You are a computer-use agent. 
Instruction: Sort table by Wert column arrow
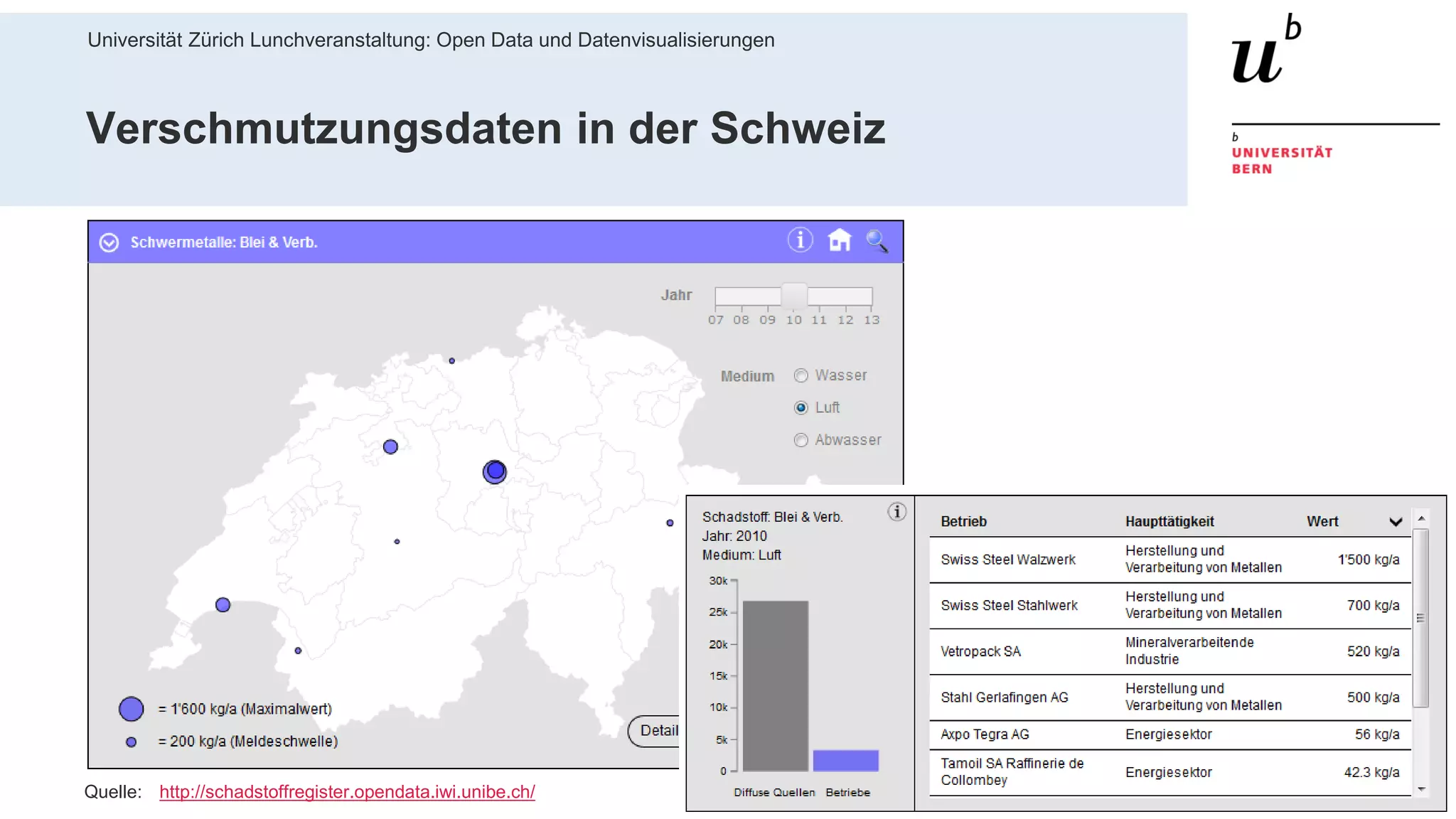(1396, 522)
